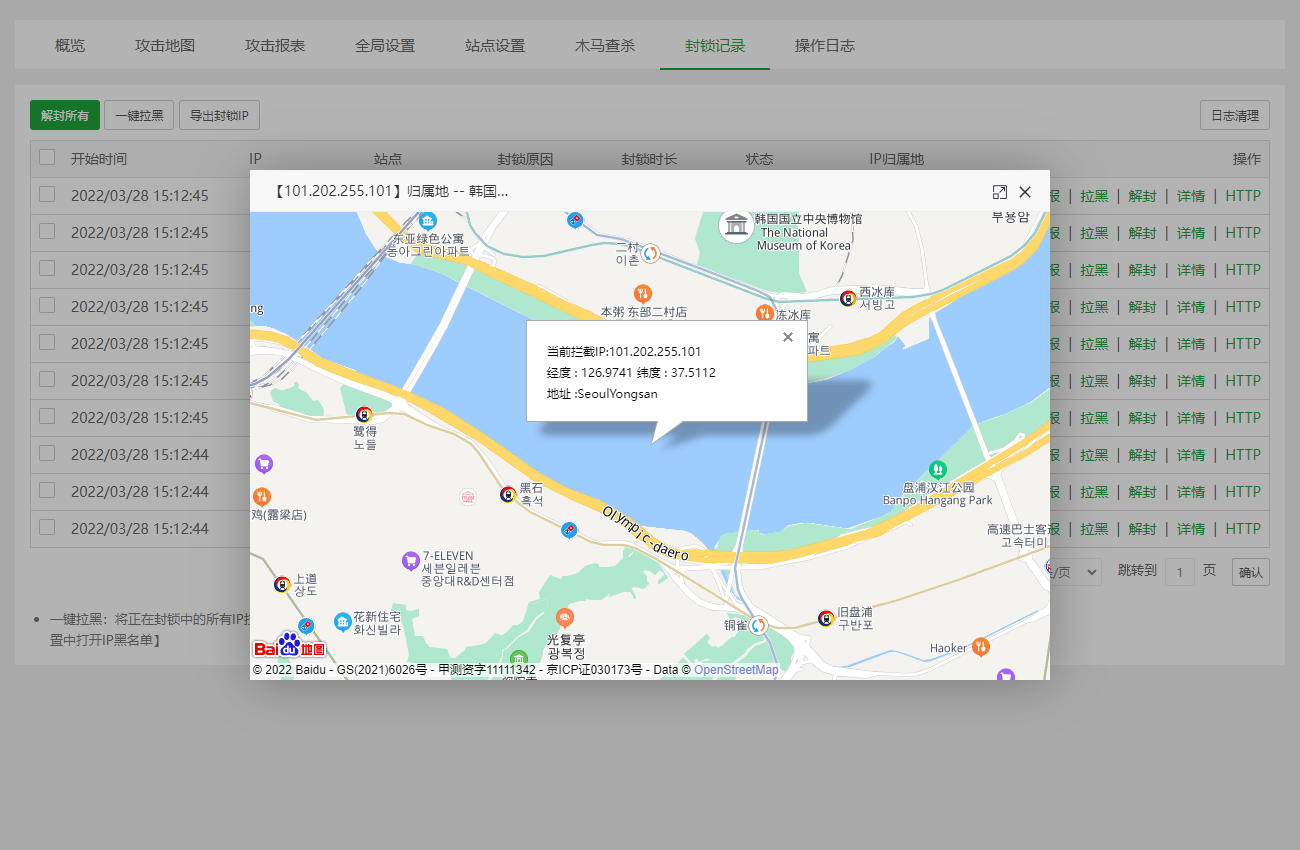
Task: Click the 7-ELEVEN shopping cart marker
Action: pos(409,560)
